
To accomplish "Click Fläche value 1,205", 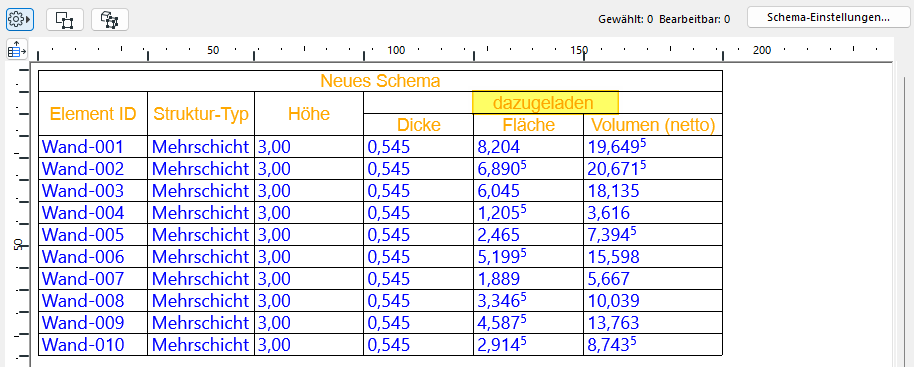I will [x=529, y=213].
